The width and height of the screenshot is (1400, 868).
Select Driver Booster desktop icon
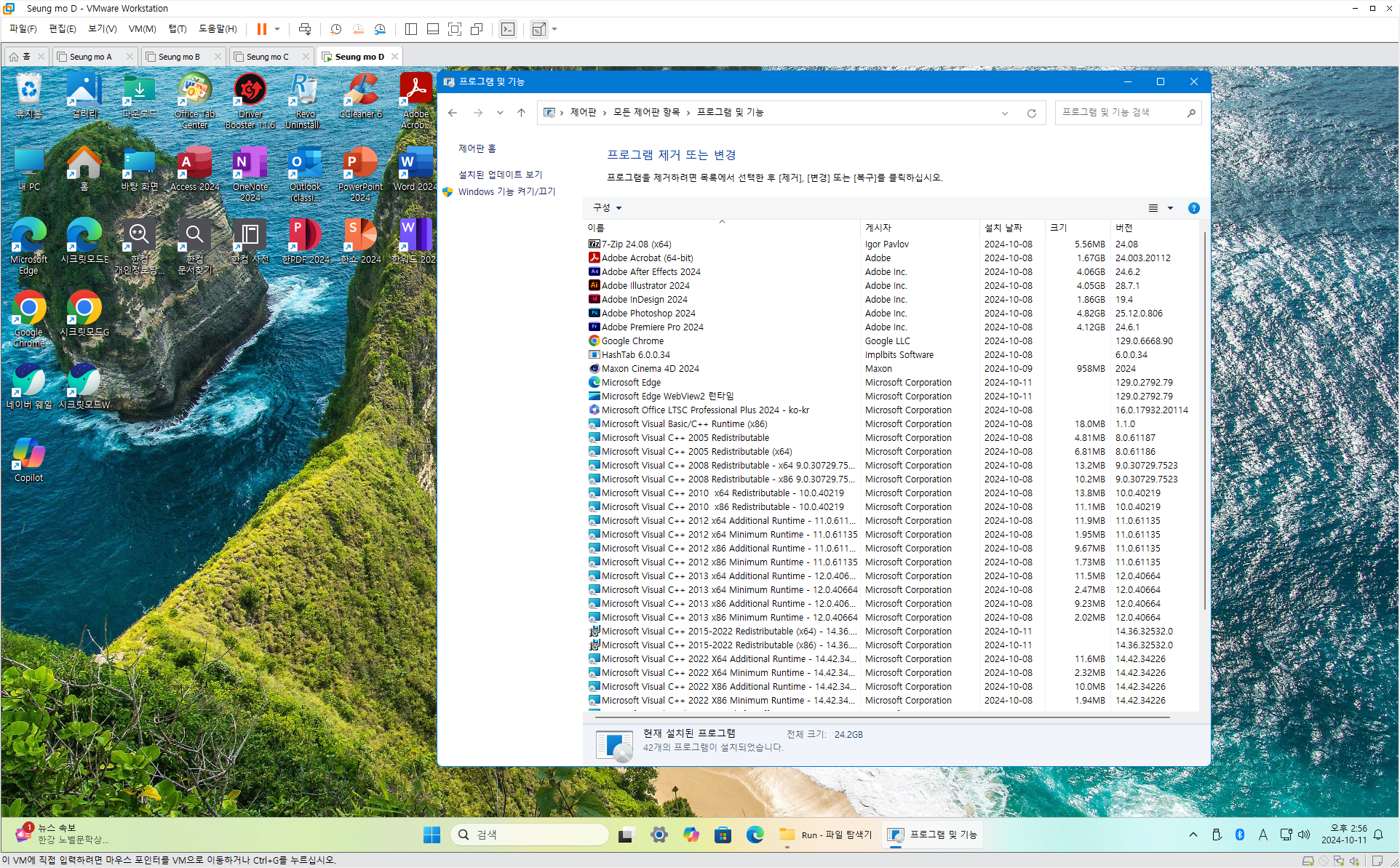250,101
